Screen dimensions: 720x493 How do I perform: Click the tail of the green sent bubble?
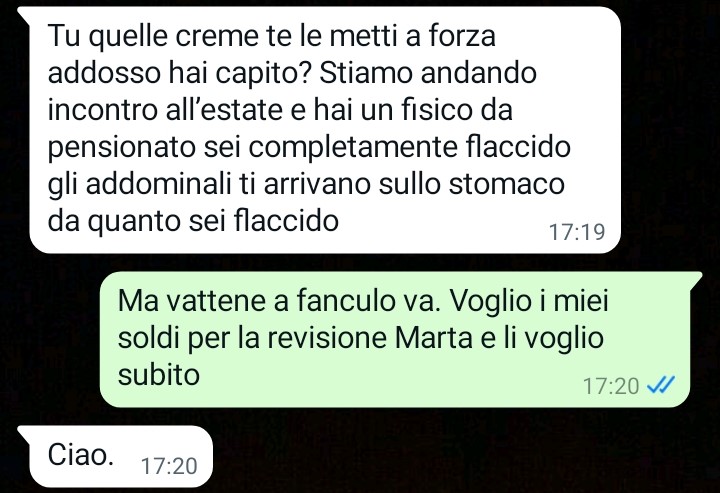[x=694, y=280]
